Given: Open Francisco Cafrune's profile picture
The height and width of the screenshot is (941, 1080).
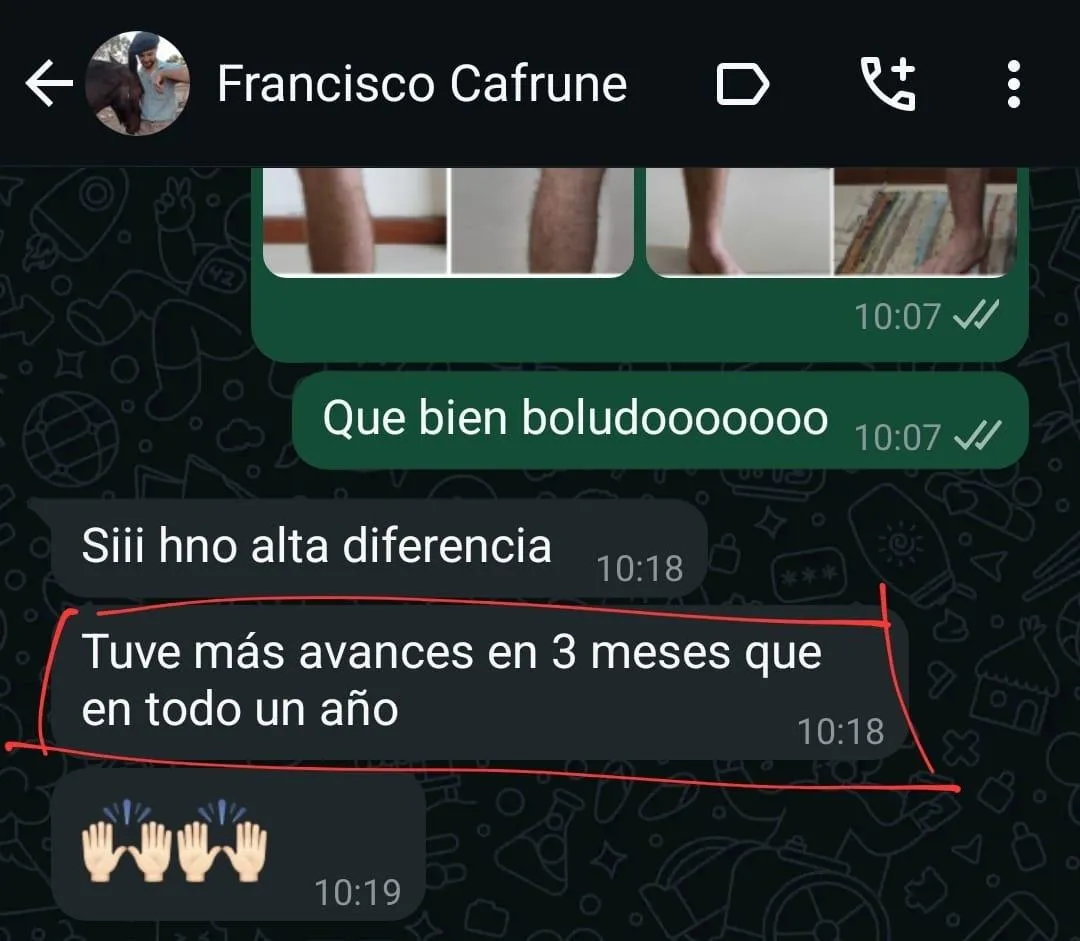Looking at the screenshot, I should 138,83.
